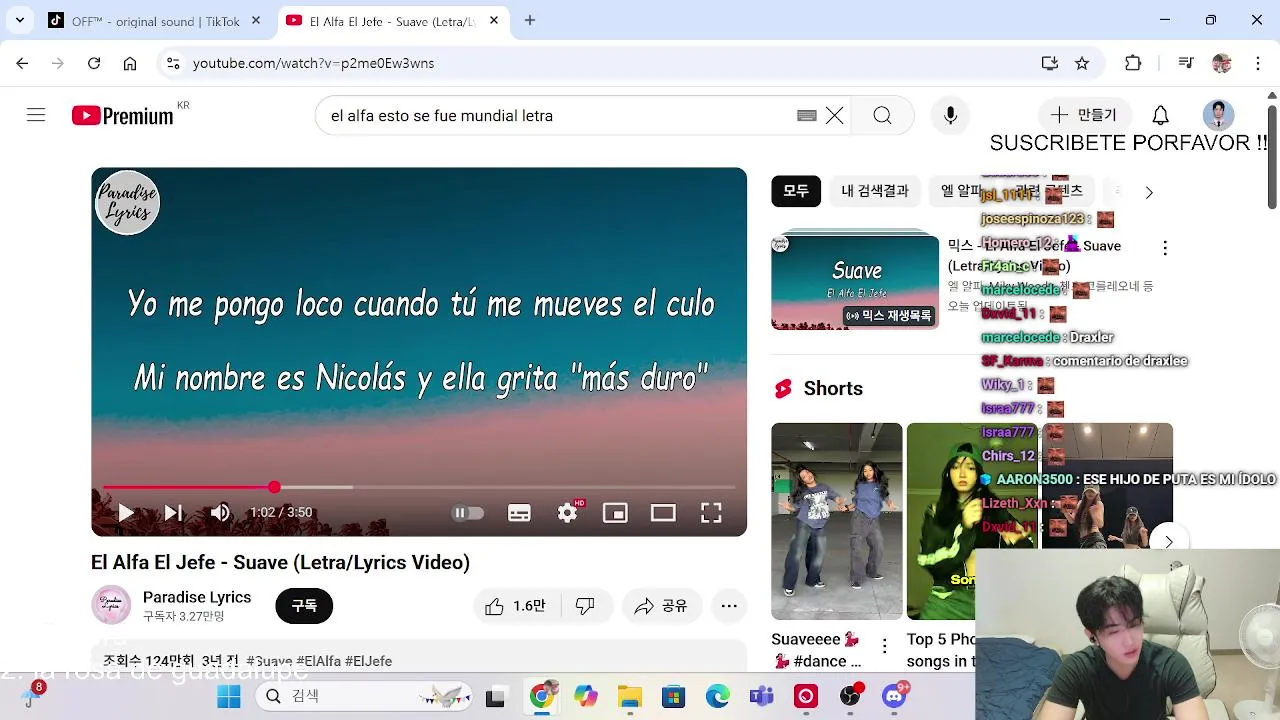Reload the current page
Screen dimensions: 1280x720
coord(94,63)
